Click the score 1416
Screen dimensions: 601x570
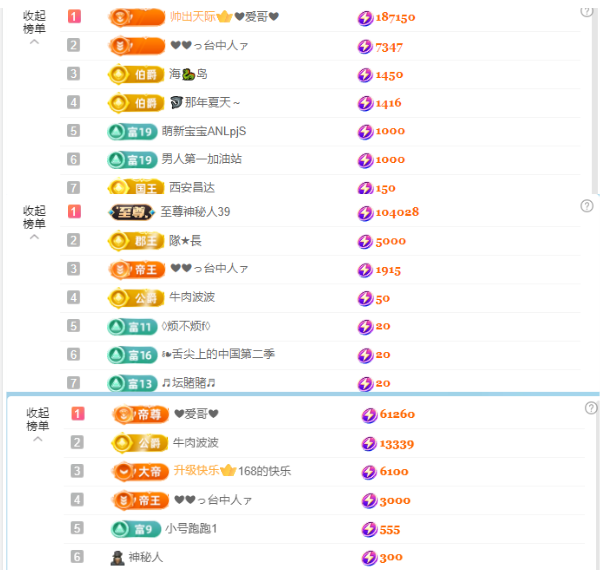pyautogui.click(x=388, y=103)
